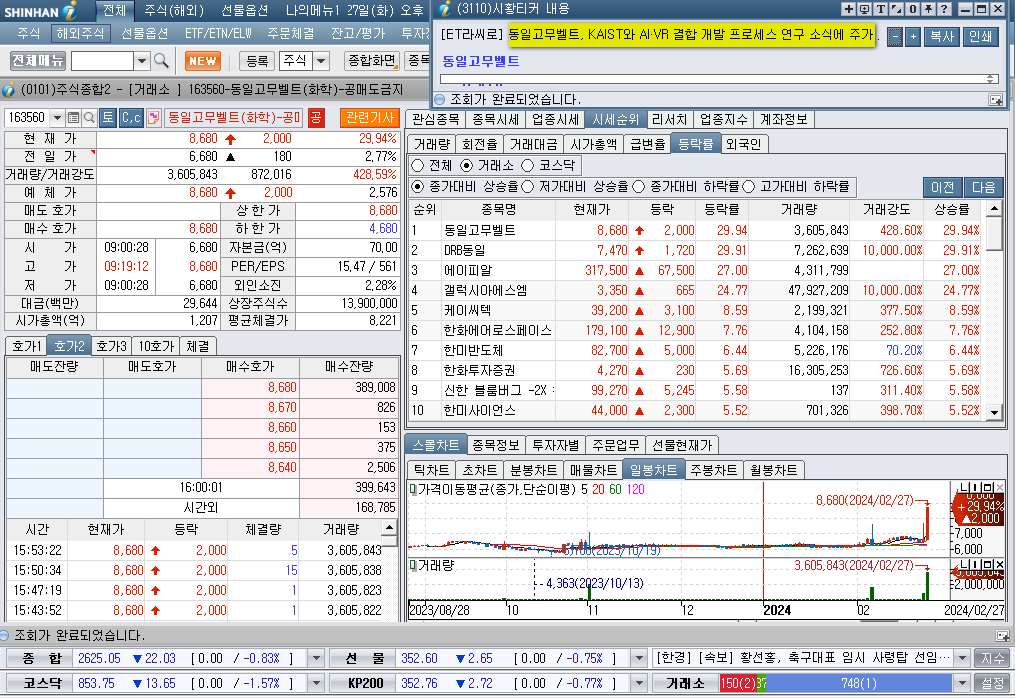Click the screen capture icon in ticker status bar
1015x698 pixels.
coord(996,100)
